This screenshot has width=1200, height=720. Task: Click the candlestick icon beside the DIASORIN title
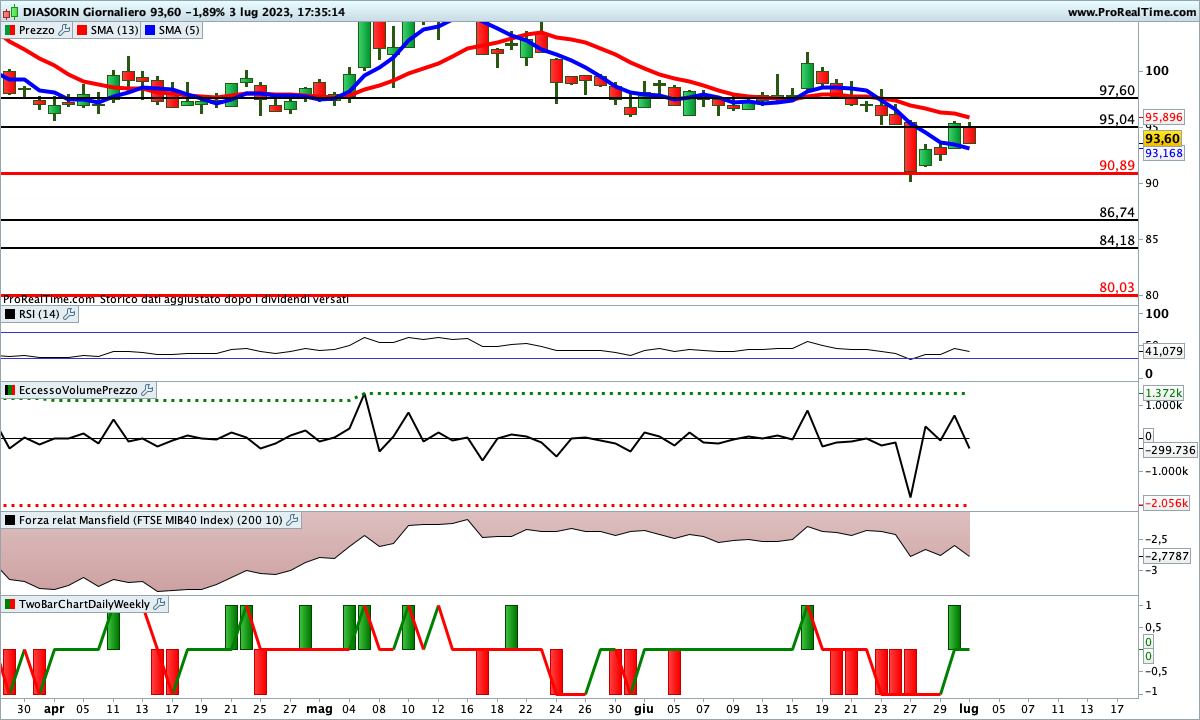11,12
